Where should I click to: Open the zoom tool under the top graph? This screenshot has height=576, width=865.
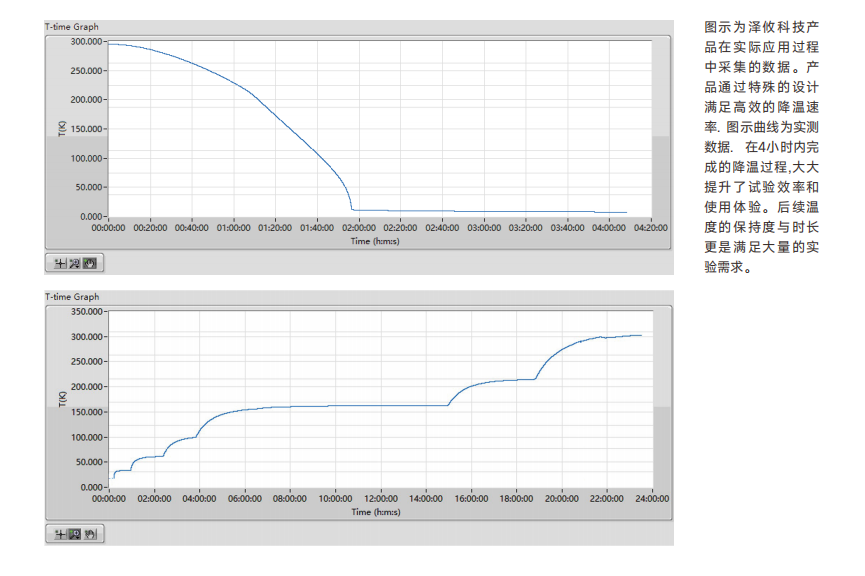click(x=74, y=263)
